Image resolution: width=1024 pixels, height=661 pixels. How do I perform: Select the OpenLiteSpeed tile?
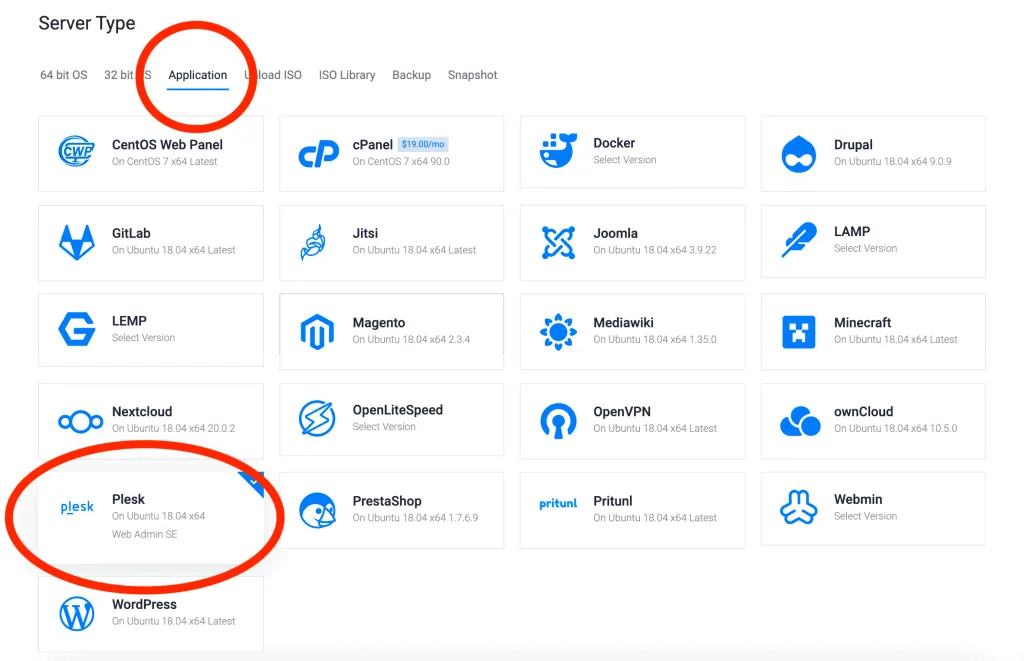point(390,419)
